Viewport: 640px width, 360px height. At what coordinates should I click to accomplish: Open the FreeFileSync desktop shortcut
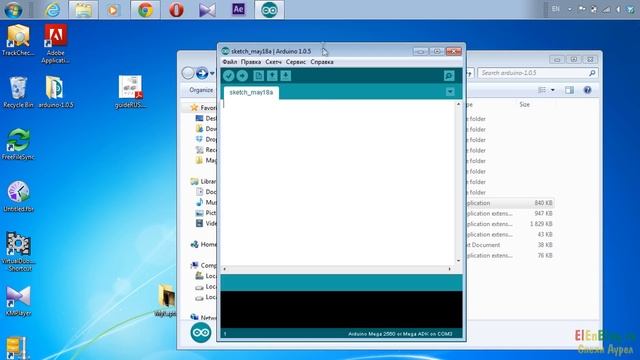click(x=18, y=144)
